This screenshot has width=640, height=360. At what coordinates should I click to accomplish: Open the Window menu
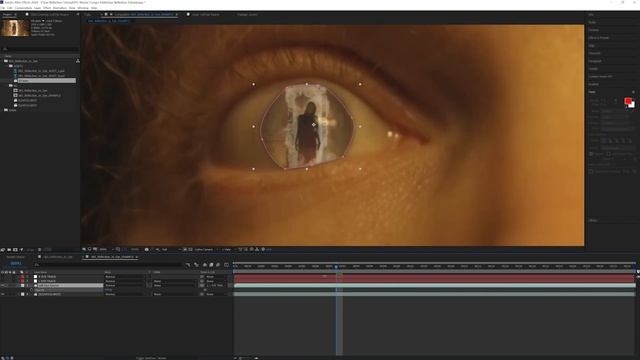click(x=82, y=8)
